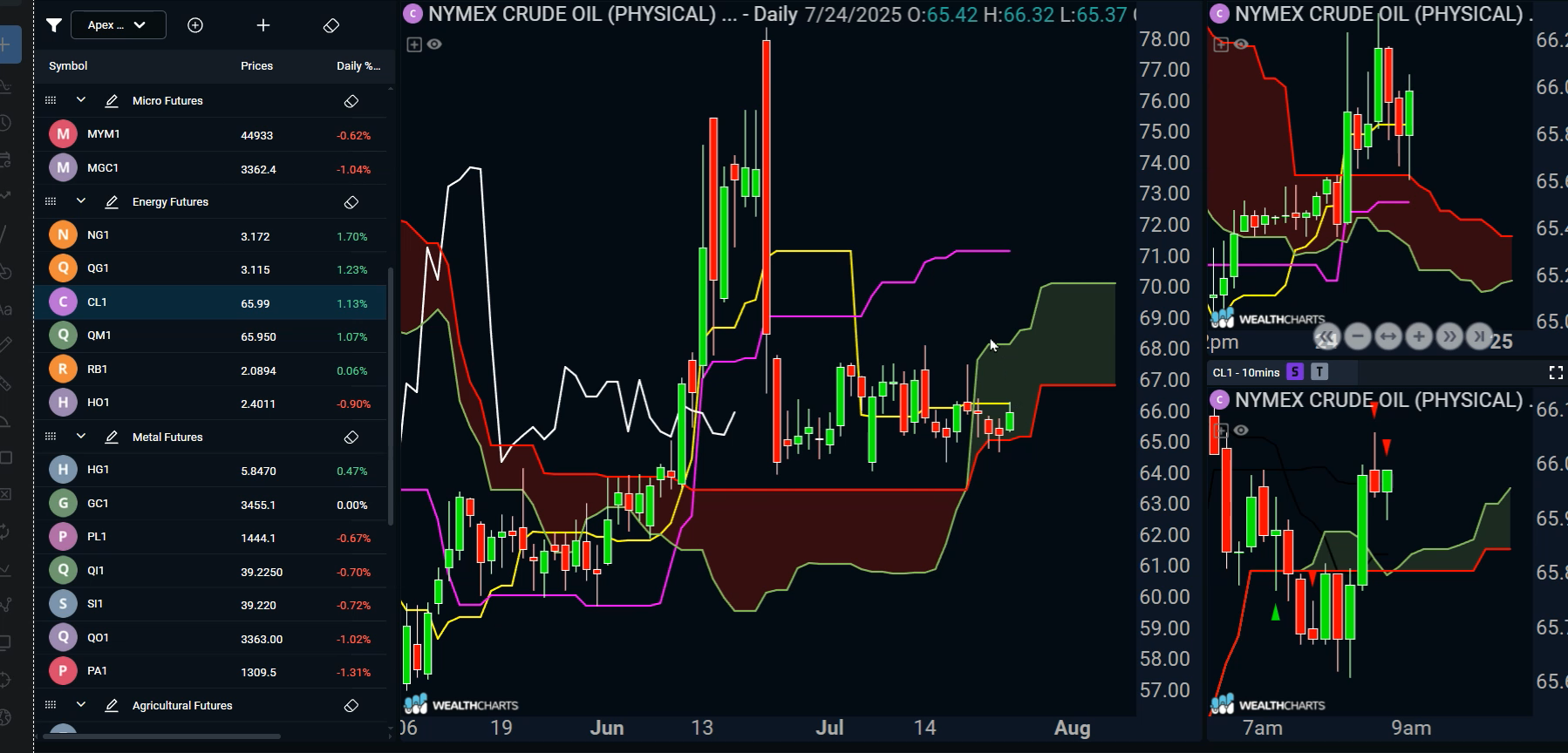This screenshot has width=1568, height=753.
Task: Sort watchlist by Prices column
Action: pyautogui.click(x=257, y=66)
